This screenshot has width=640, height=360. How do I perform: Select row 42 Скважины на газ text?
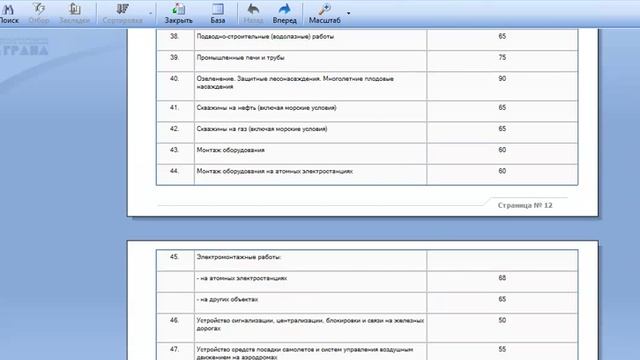[262, 129]
